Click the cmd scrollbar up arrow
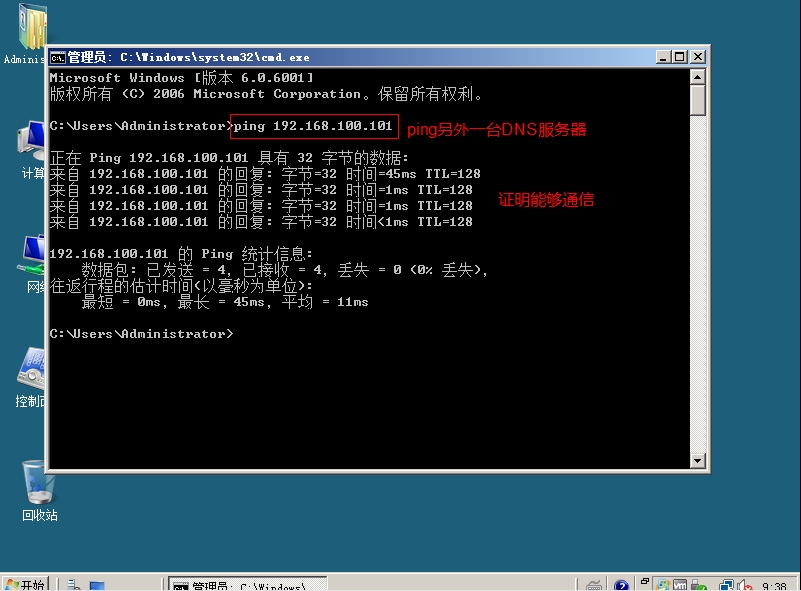 point(697,77)
